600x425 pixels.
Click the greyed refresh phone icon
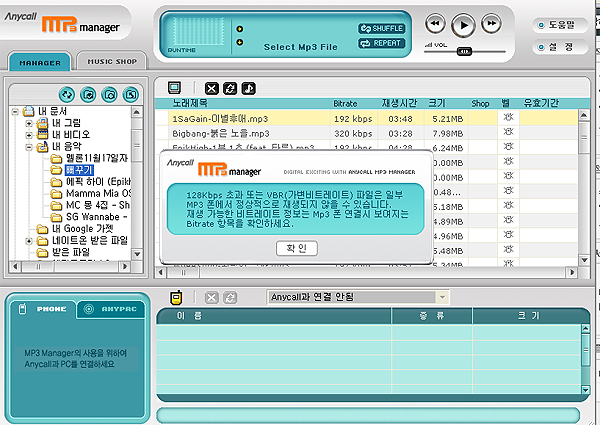click(x=230, y=298)
